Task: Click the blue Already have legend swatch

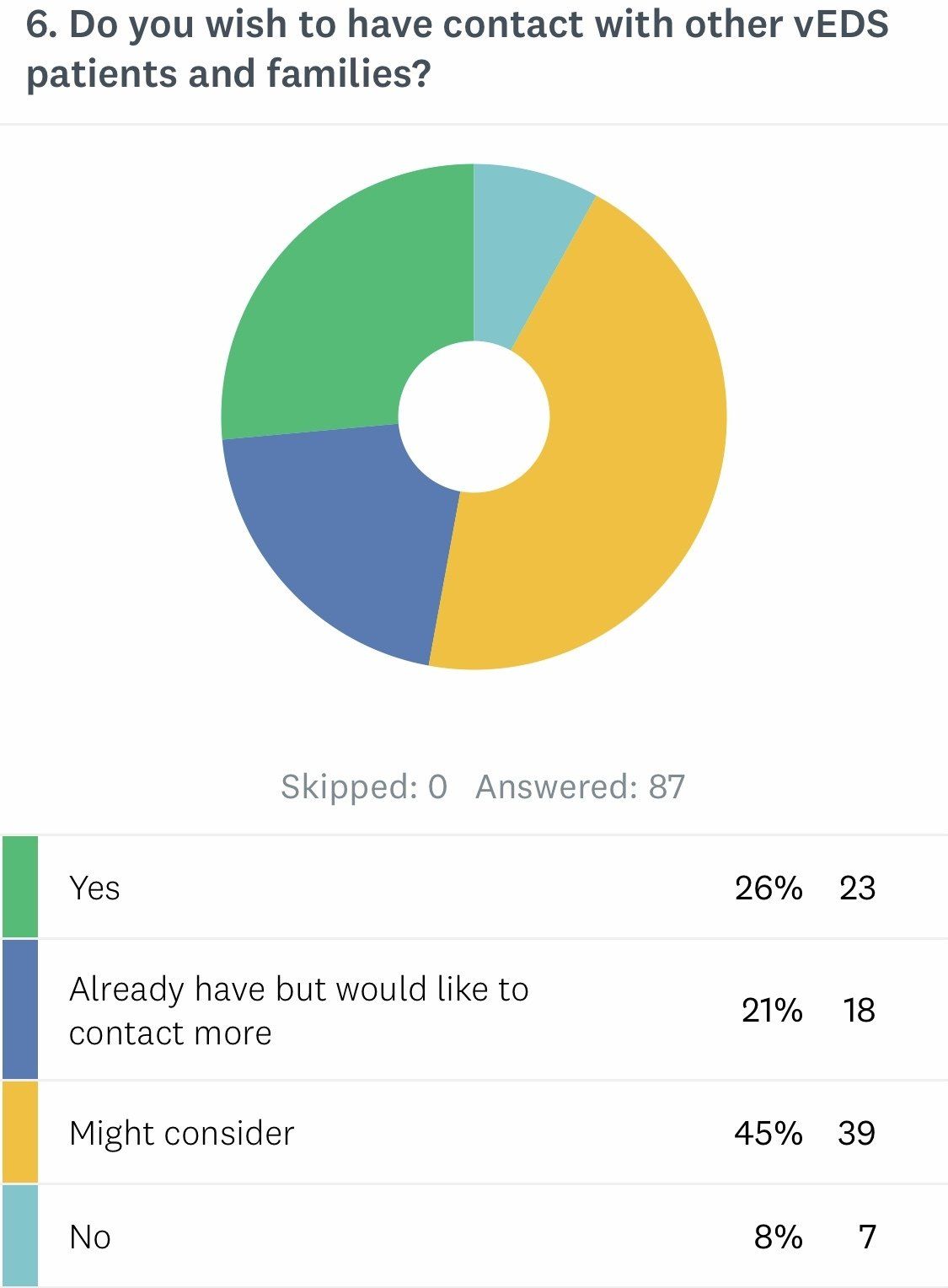Action: 20,1009
